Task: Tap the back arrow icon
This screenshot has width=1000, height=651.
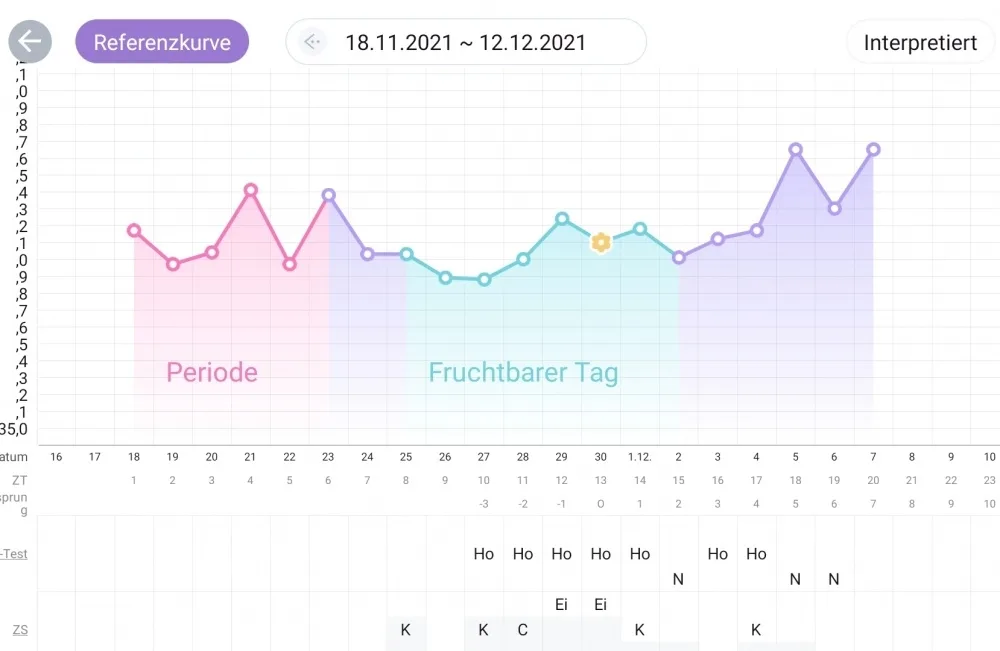Action: click(30, 41)
